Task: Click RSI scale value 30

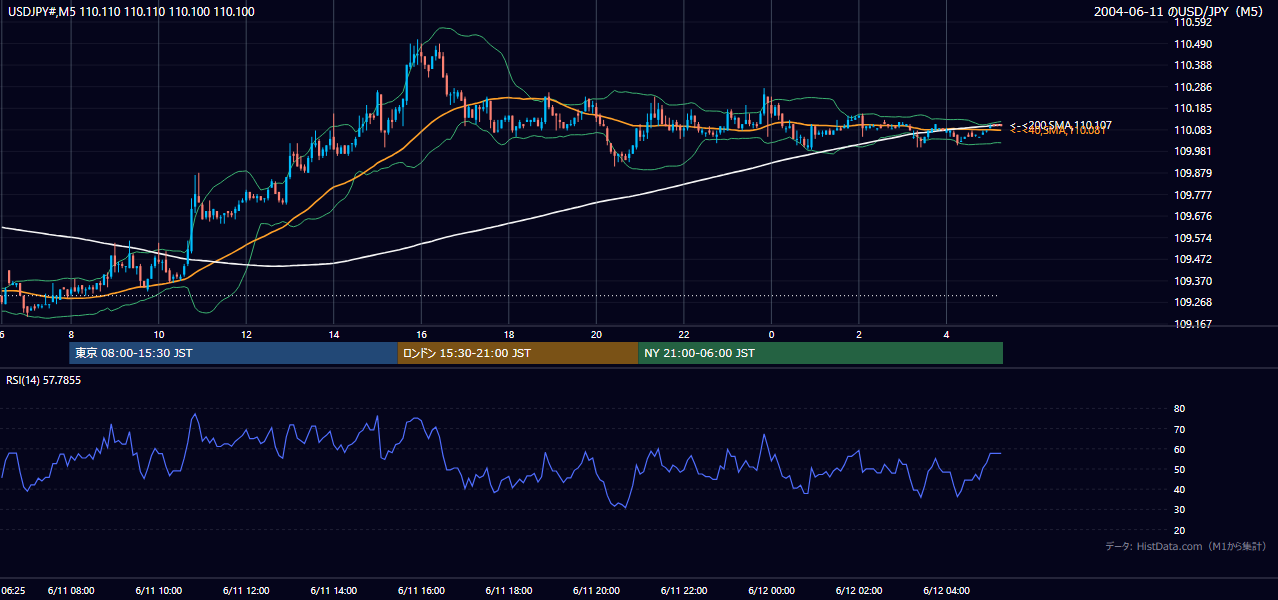Action: (1179, 510)
